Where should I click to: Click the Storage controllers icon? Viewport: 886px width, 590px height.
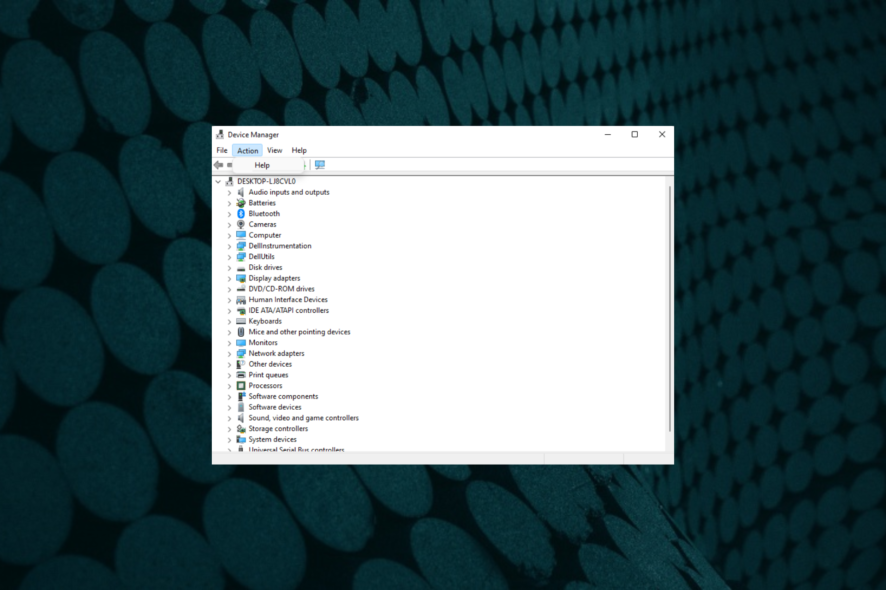click(241, 428)
